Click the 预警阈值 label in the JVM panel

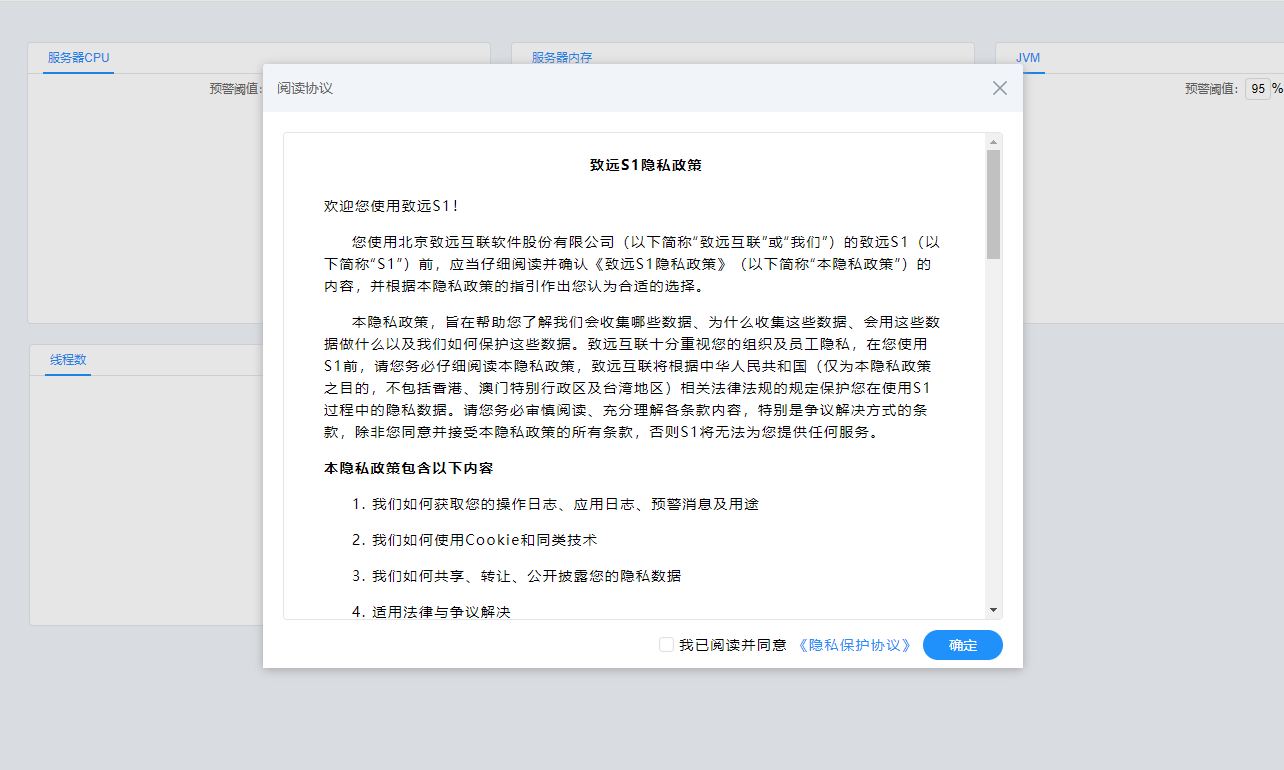[x=1213, y=89]
